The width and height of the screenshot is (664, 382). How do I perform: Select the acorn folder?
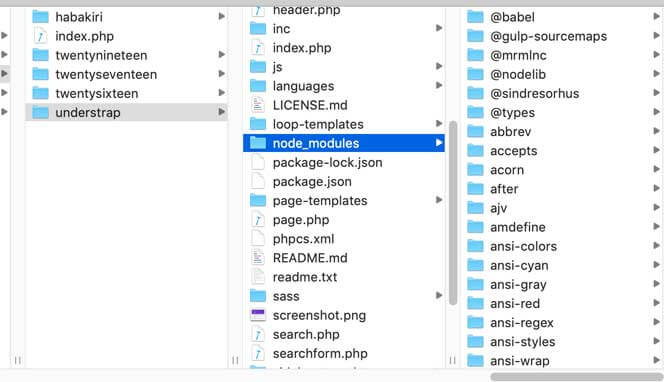563,170
